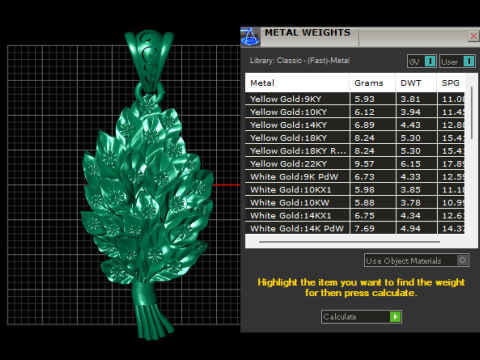Click the 4.43 DWT value
The width and height of the screenshot is (480, 360).
tap(410, 125)
